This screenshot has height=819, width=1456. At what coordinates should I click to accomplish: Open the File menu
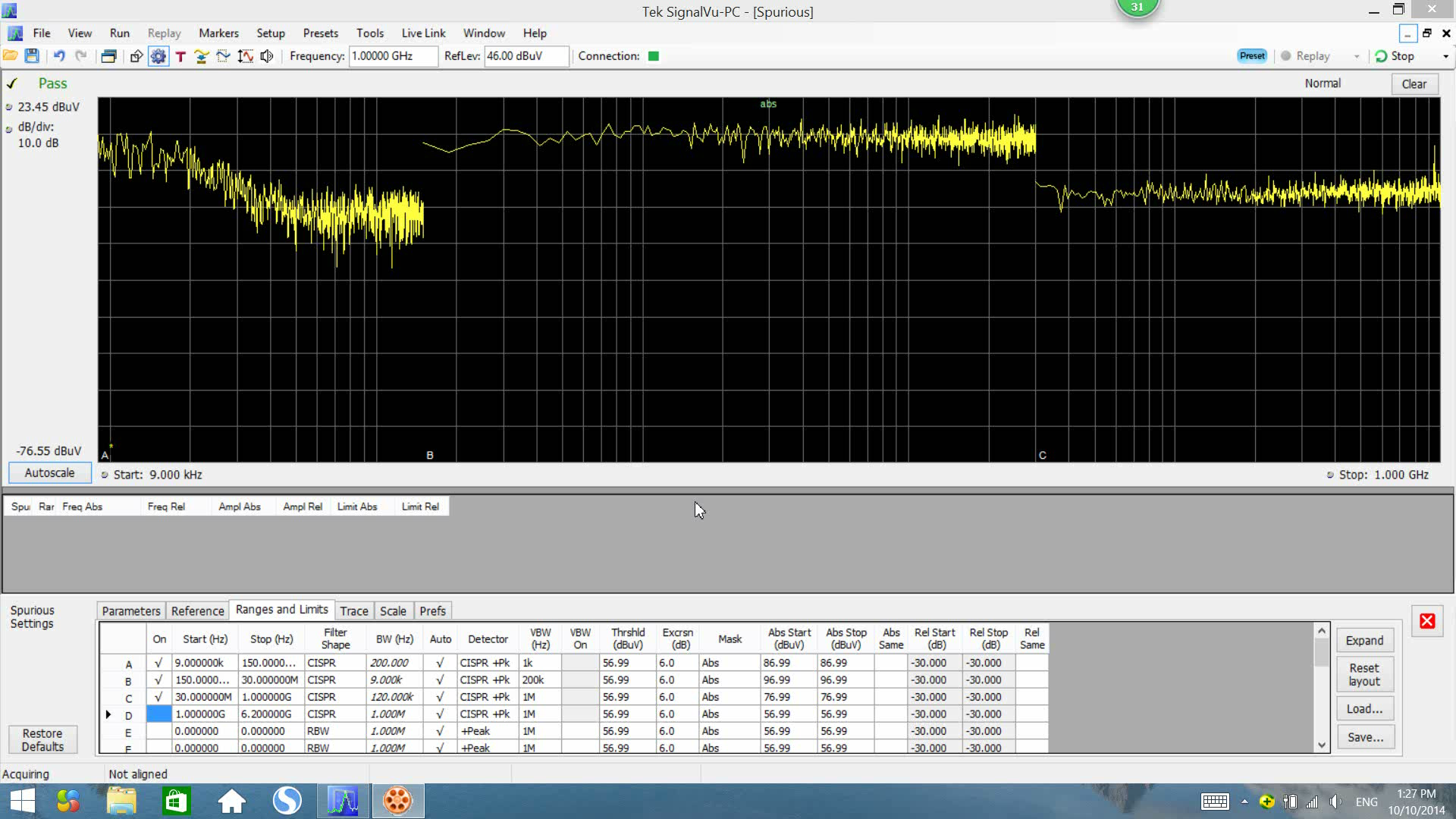pyautogui.click(x=42, y=33)
